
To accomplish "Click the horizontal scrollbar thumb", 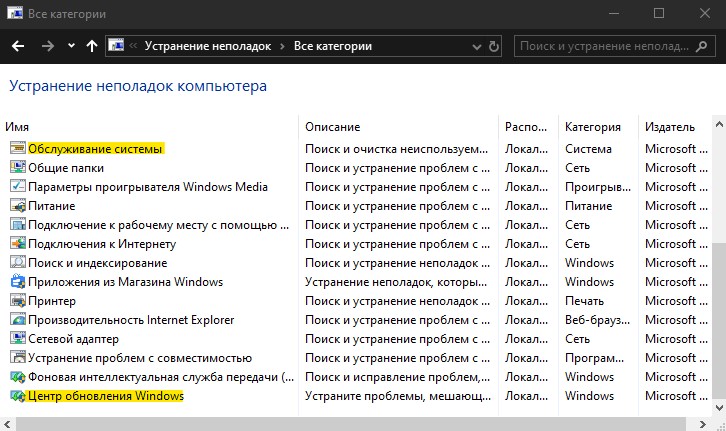I will (351, 424).
